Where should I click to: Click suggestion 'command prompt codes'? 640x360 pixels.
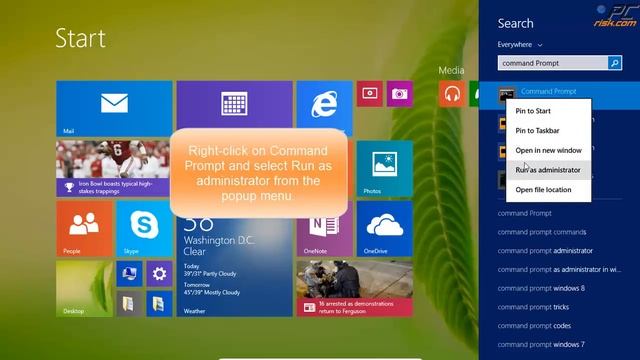pos(534,326)
